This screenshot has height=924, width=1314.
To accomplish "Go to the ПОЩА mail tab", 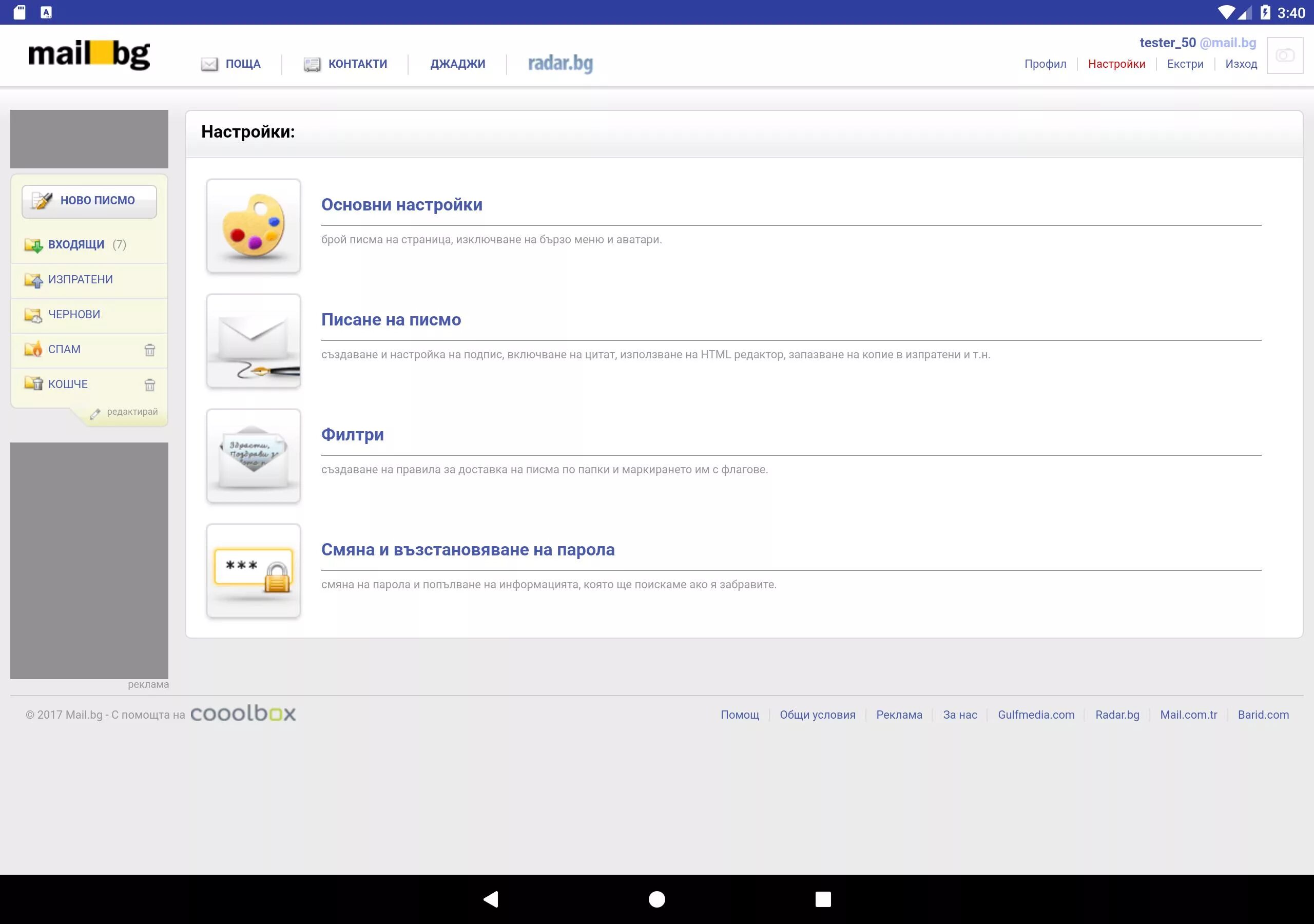I will (242, 64).
